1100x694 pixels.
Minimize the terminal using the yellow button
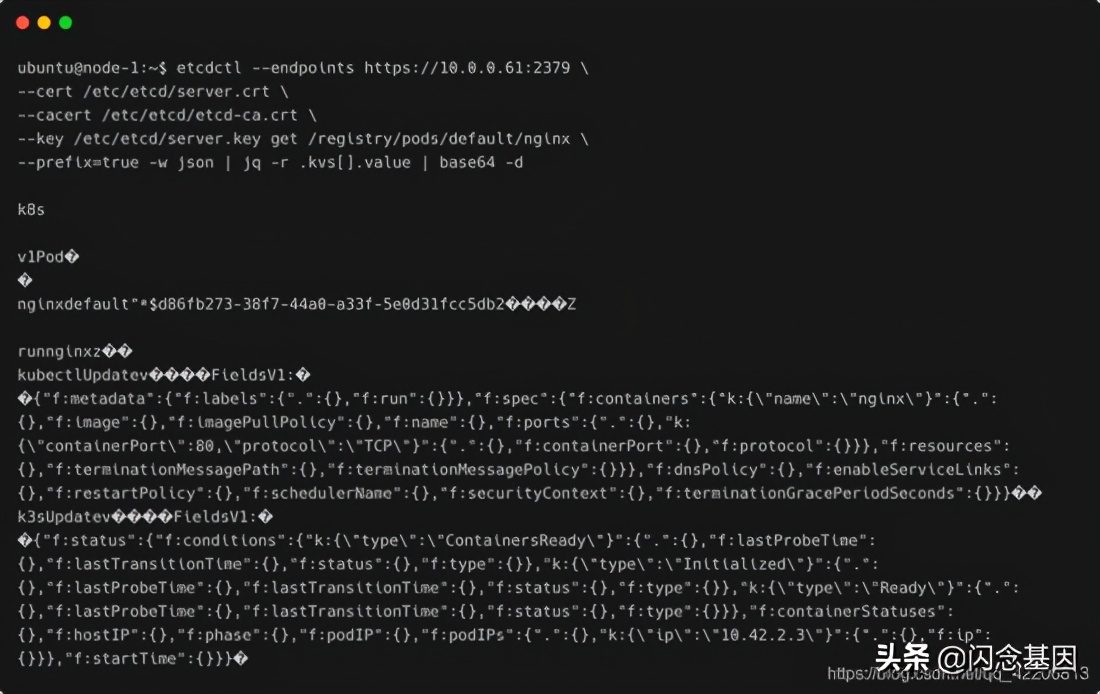(44, 22)
